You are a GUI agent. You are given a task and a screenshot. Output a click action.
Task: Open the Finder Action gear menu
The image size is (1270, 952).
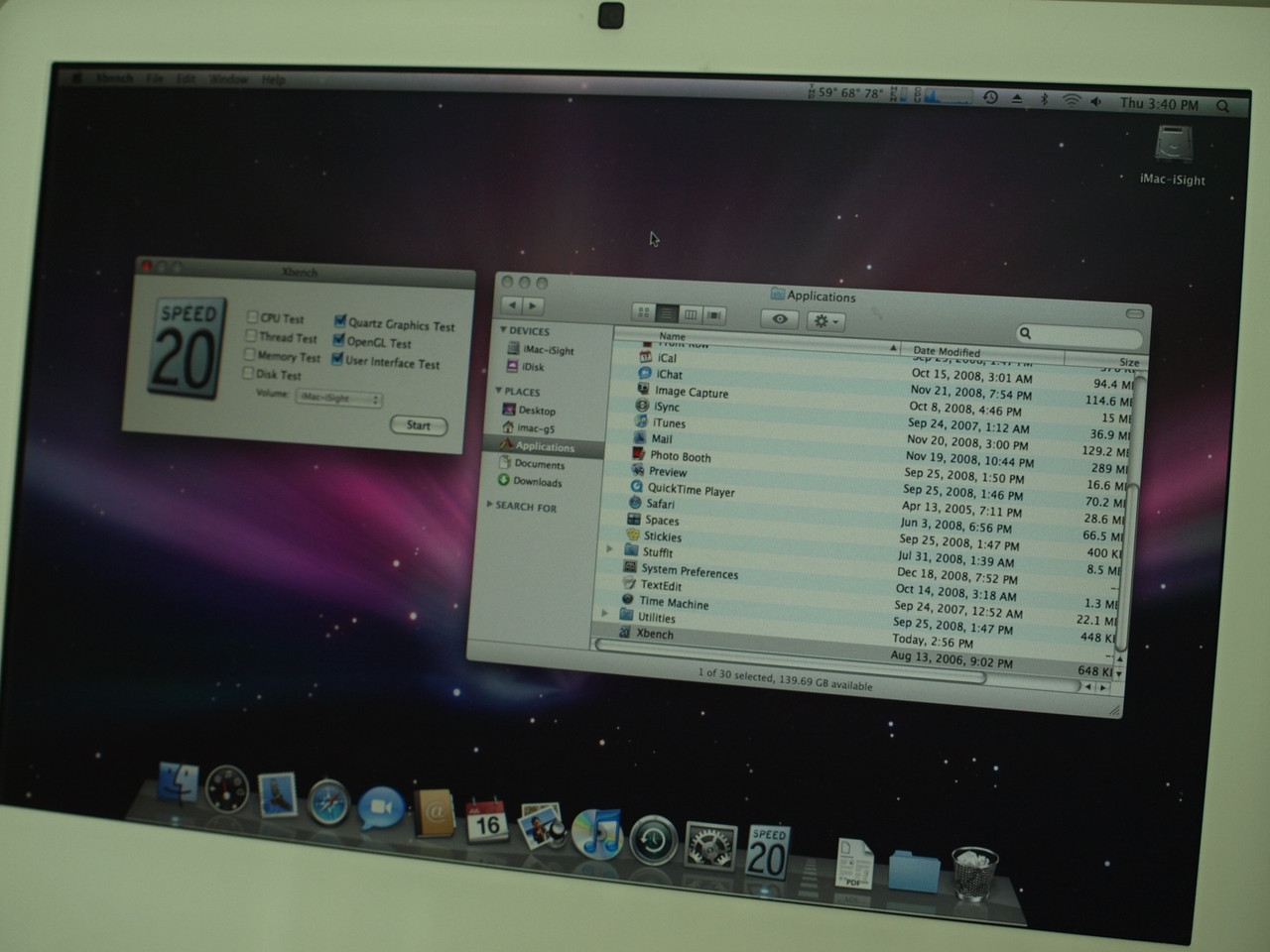[825, 321]
